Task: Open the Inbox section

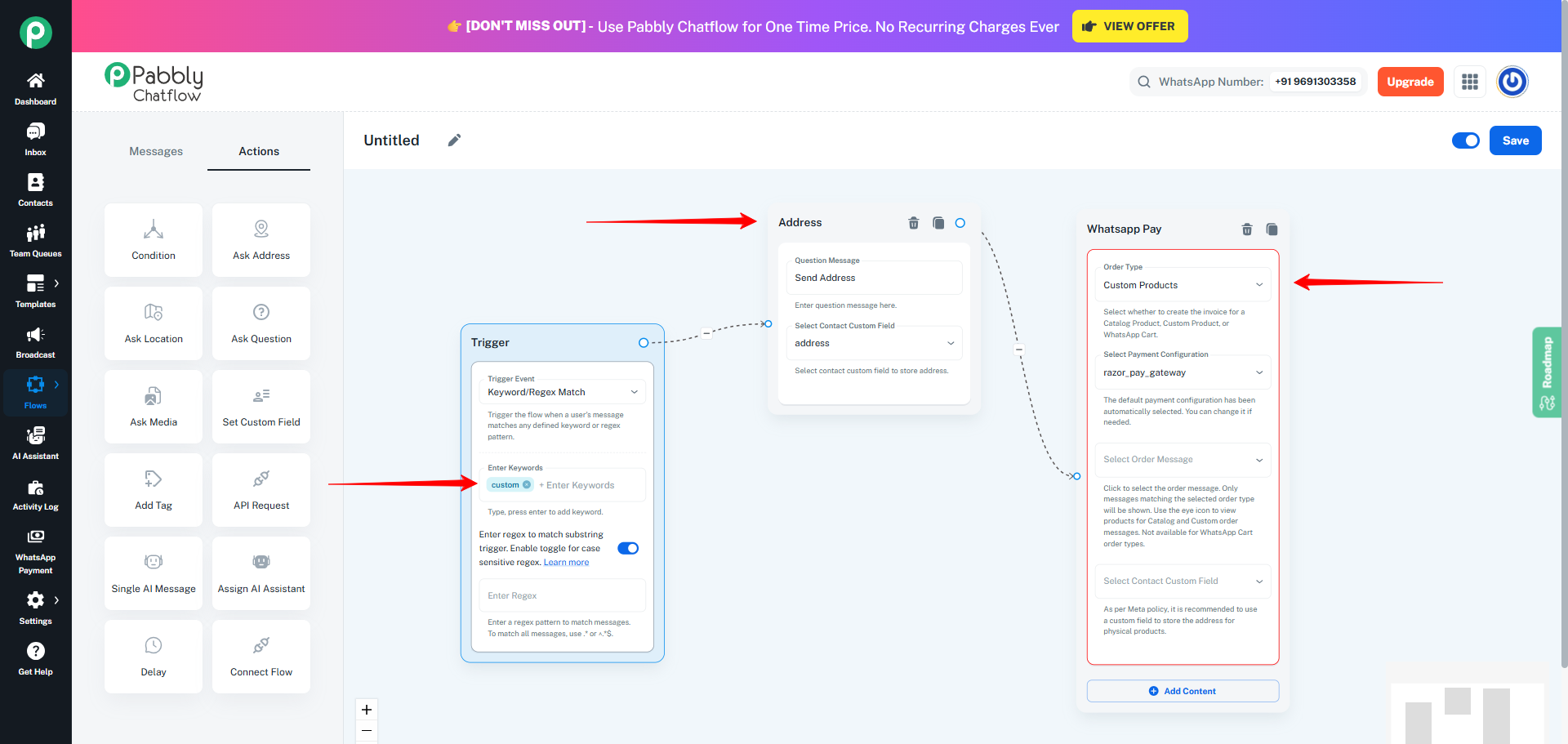Action: 35,140
